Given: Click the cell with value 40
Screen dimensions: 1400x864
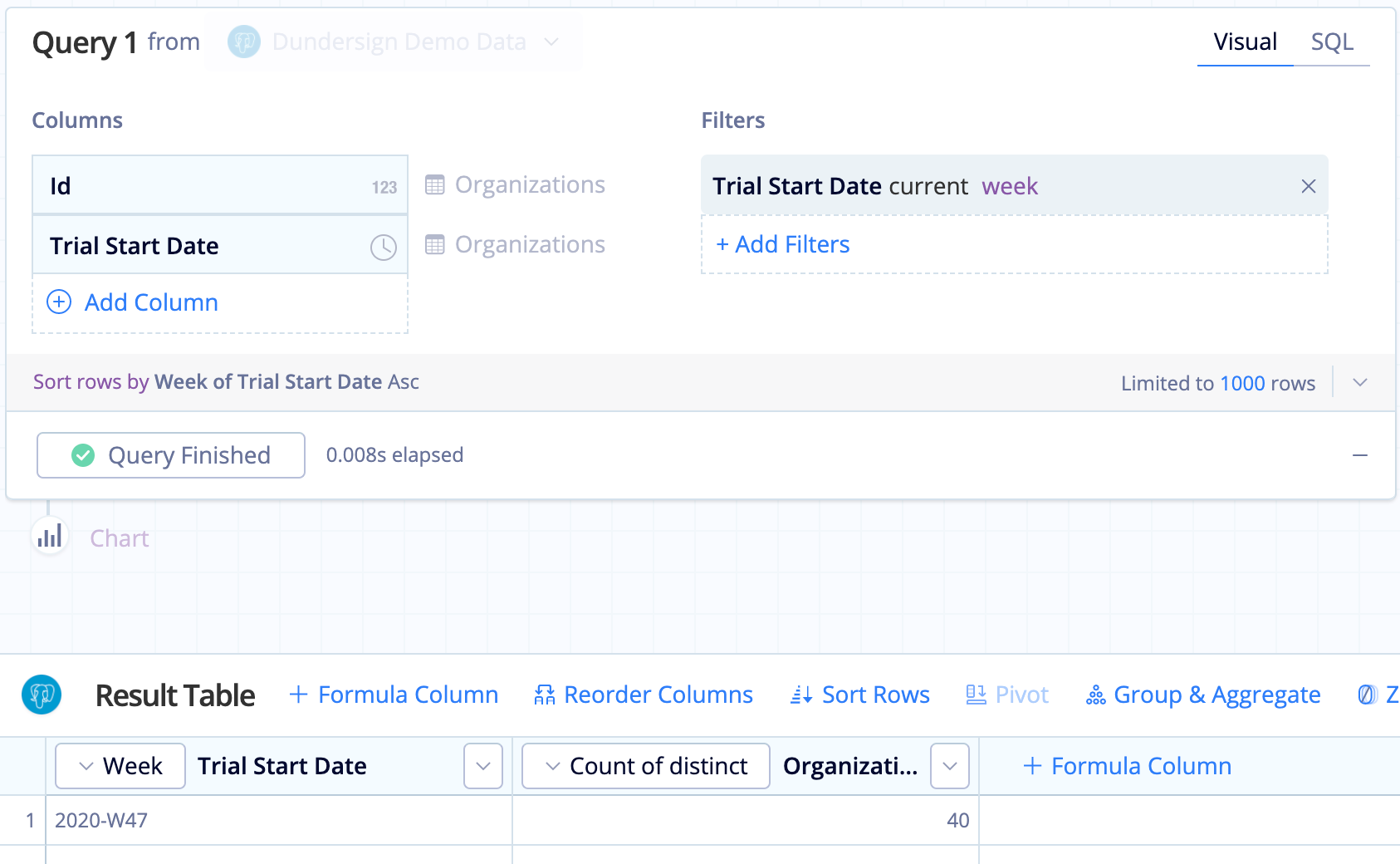Looking at the screenshot, I should click(x=746, y=821).
